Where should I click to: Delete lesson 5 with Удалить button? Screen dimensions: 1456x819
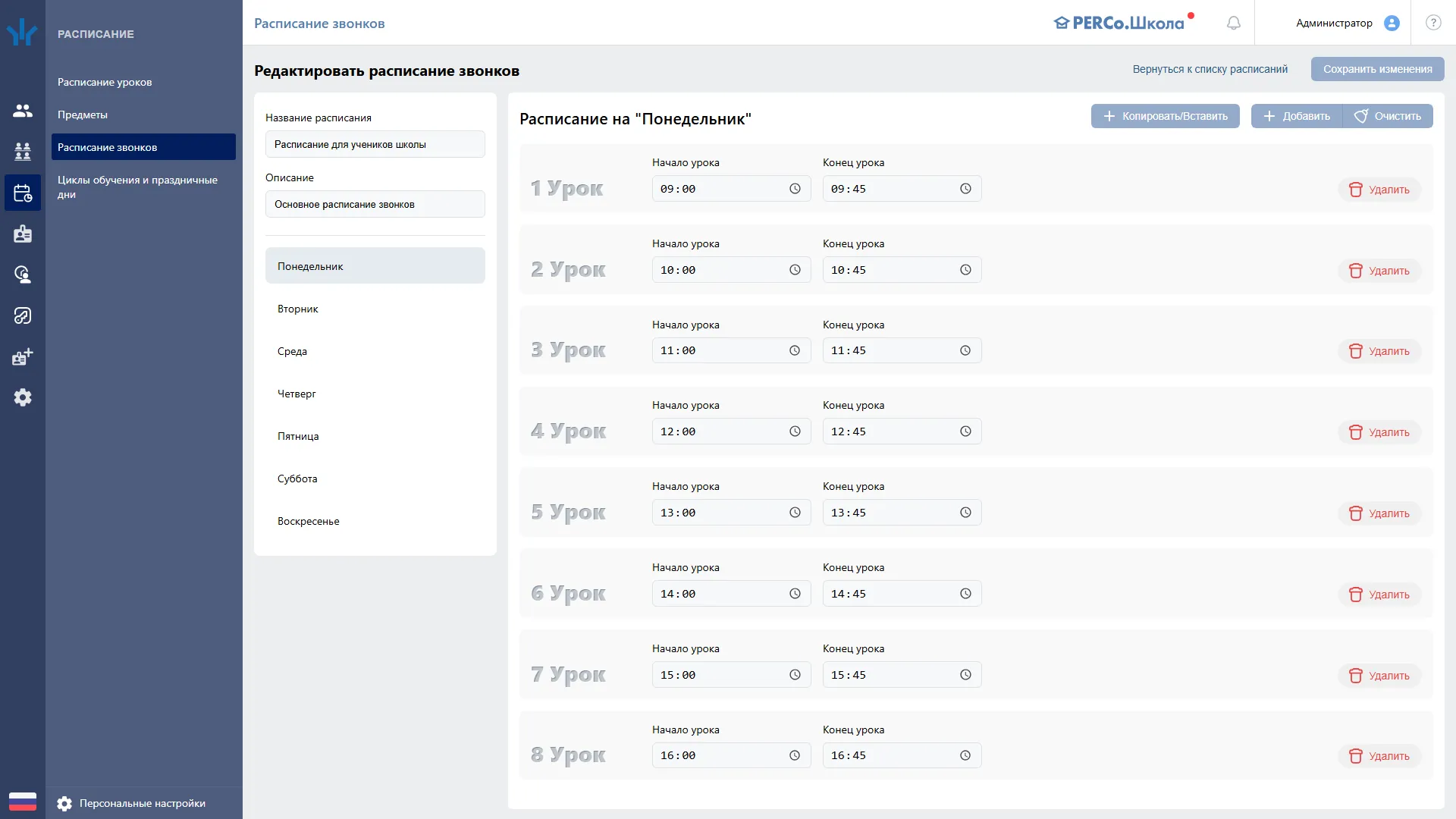point(1379,513)
